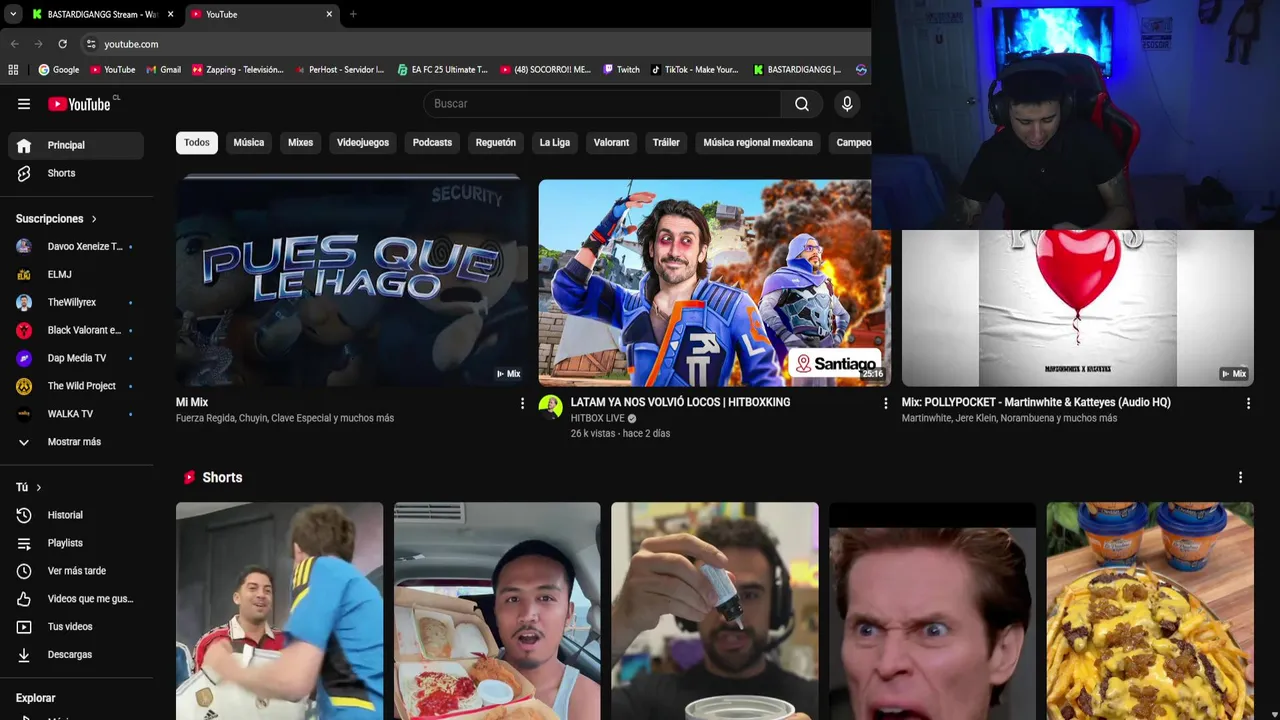Open options menu for Mi Mix
This screenshot has width=1280, height=720.
[522, 403]
